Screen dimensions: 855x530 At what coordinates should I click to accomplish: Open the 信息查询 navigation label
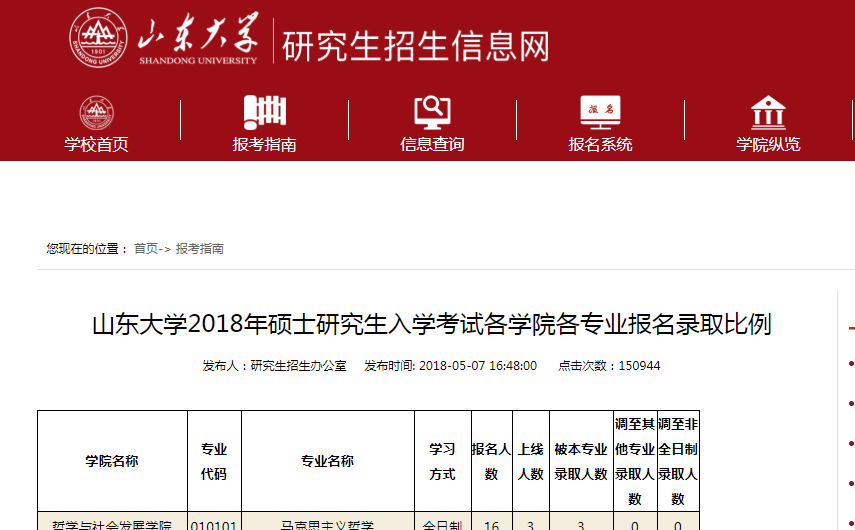pos(432,144)
